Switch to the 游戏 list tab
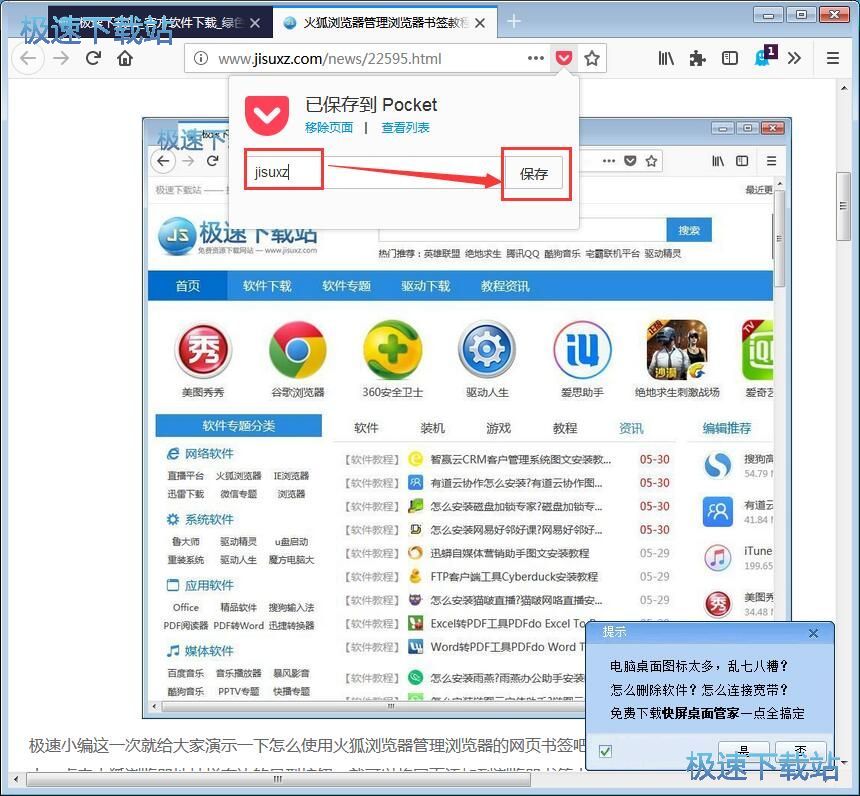 point(499,428)
